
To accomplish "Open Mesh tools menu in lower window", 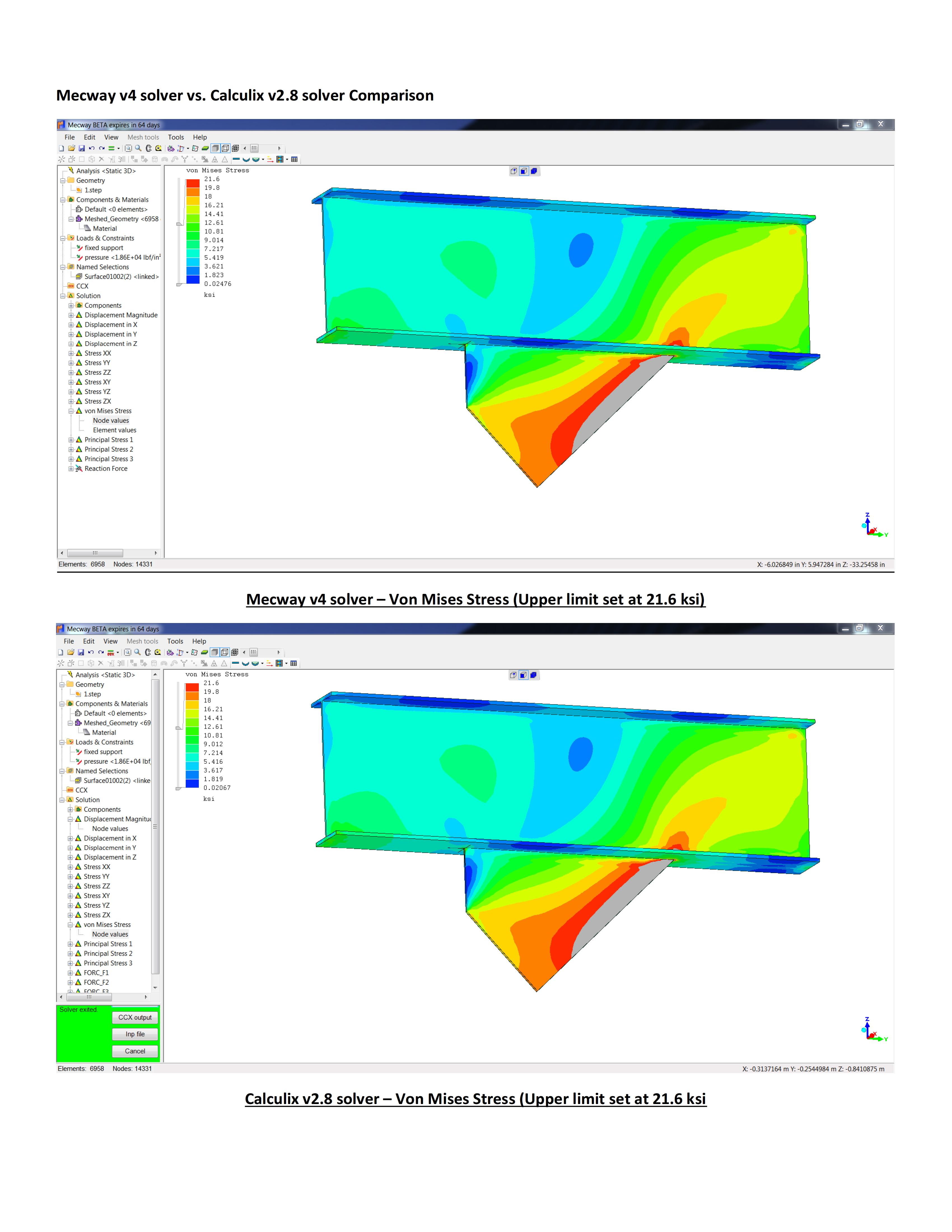I will click(x=142, y=641).
